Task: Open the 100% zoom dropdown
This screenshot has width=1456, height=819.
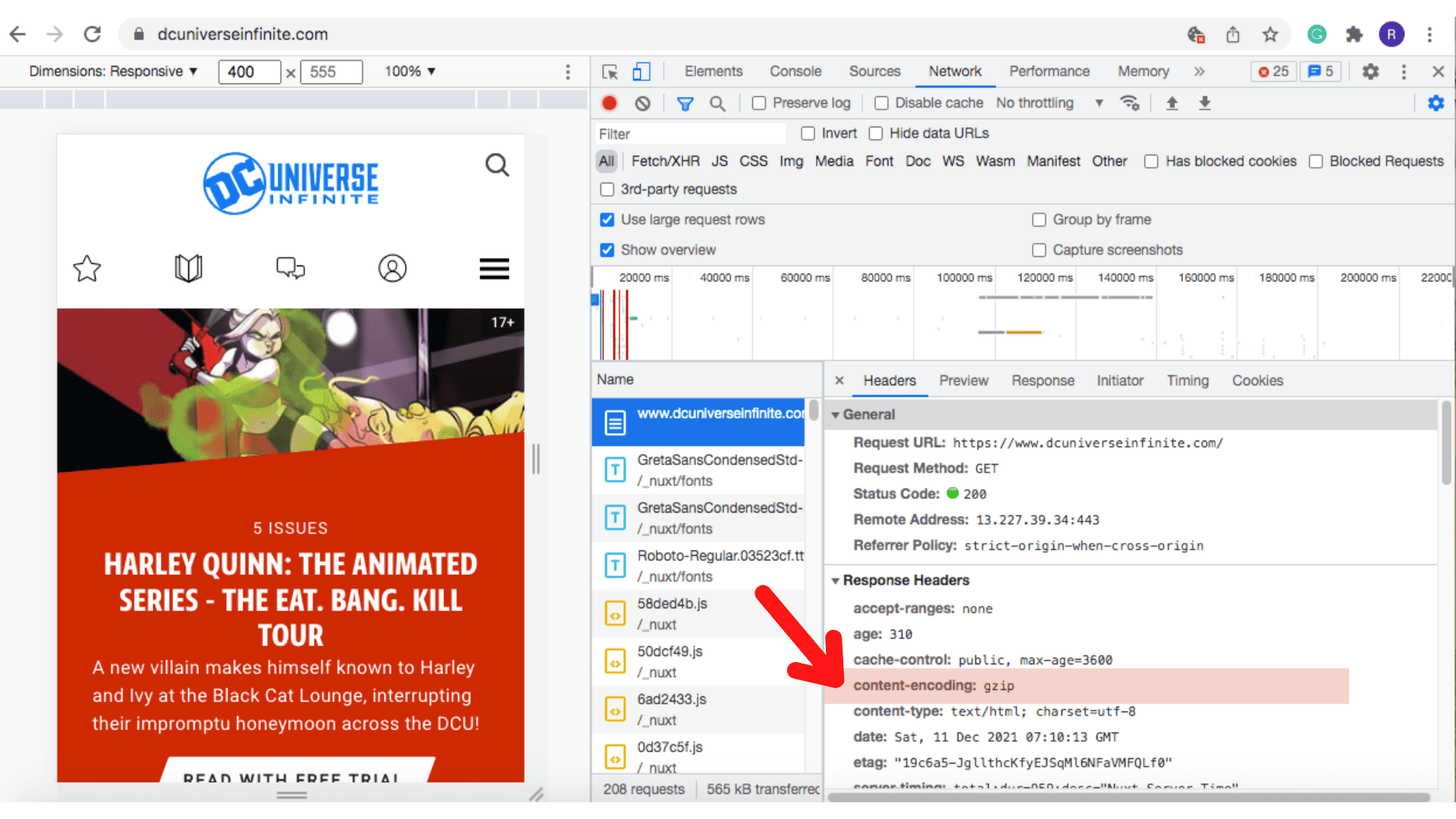Action: tap(410, 71)
